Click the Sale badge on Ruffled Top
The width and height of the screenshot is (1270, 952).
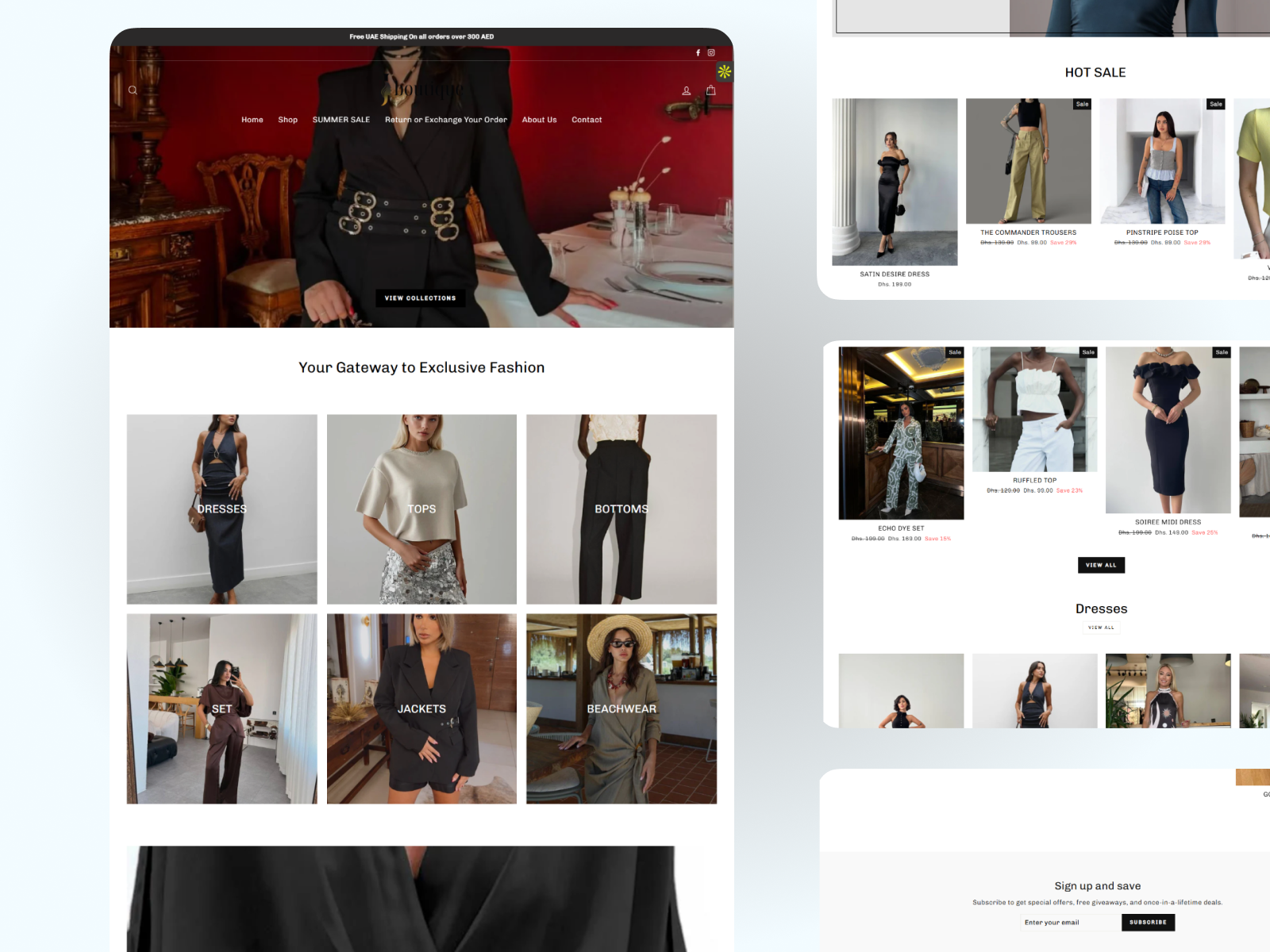coord(1088,352)
